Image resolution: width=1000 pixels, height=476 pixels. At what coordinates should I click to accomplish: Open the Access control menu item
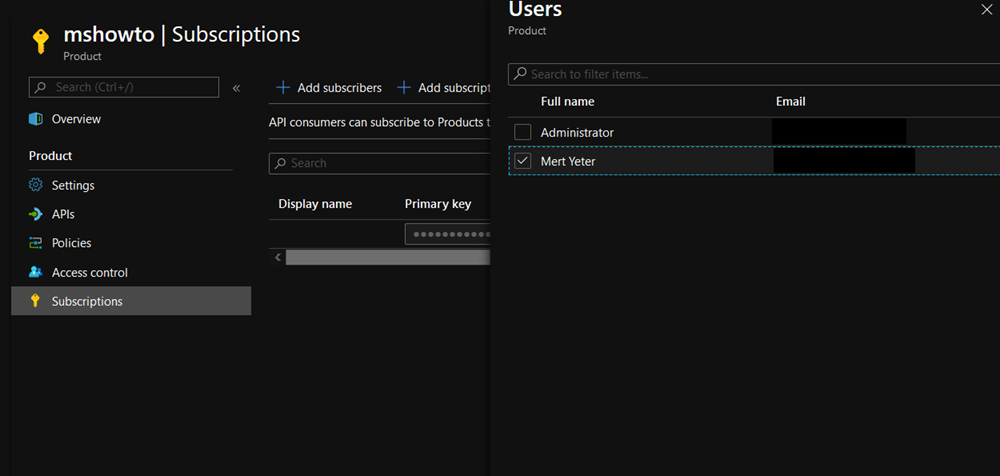pos(90,272)
